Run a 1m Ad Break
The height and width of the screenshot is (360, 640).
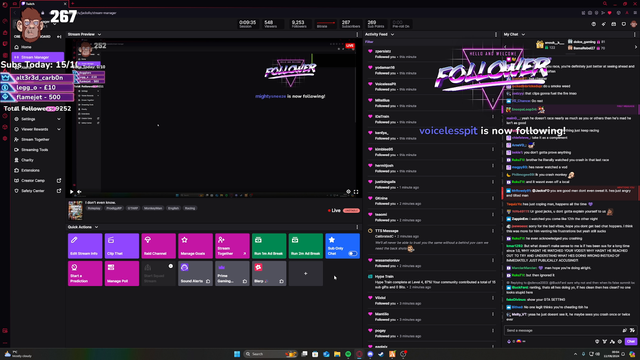pos(269,246)
